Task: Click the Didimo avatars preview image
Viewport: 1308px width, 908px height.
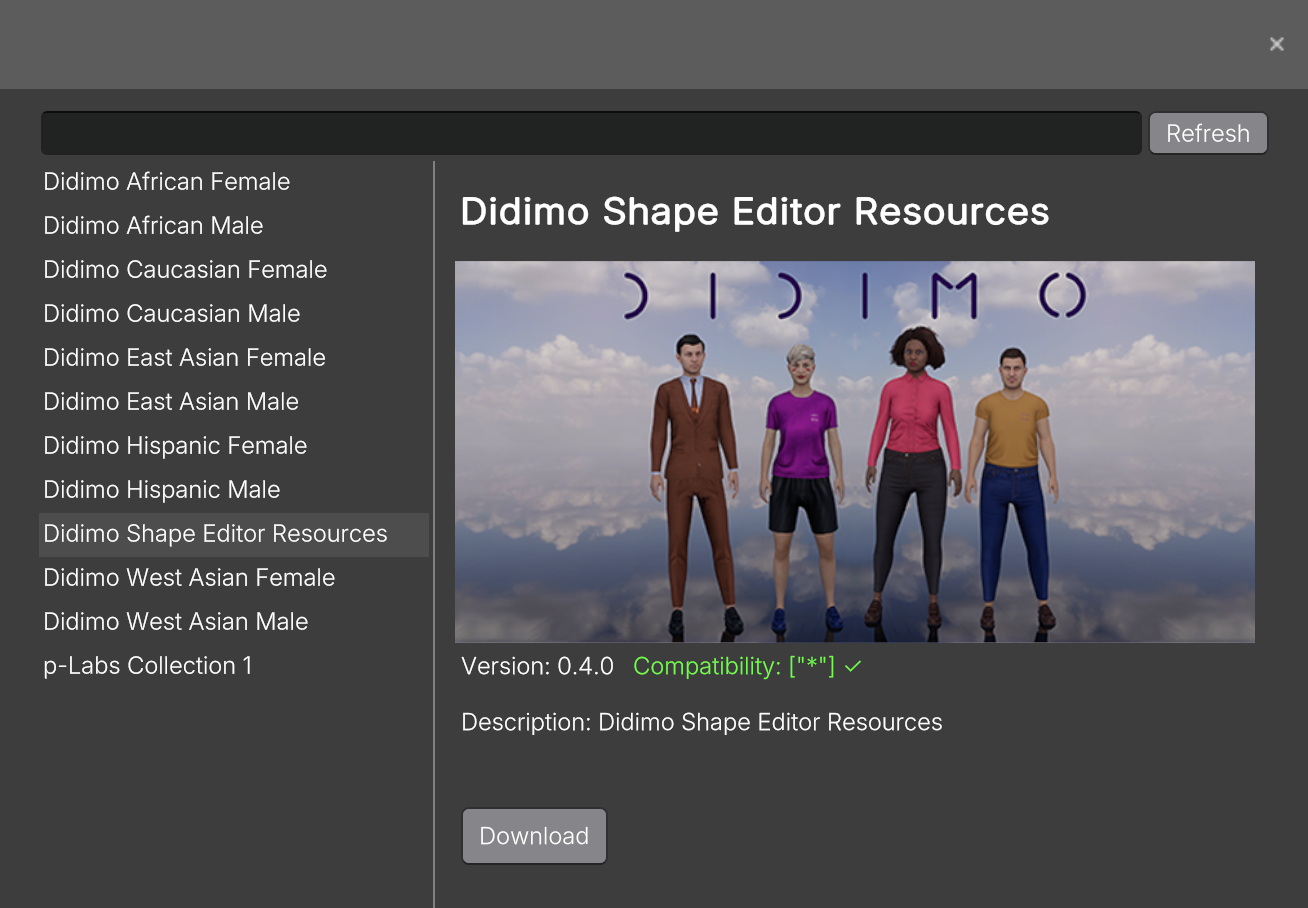Action: coord(854,451)
